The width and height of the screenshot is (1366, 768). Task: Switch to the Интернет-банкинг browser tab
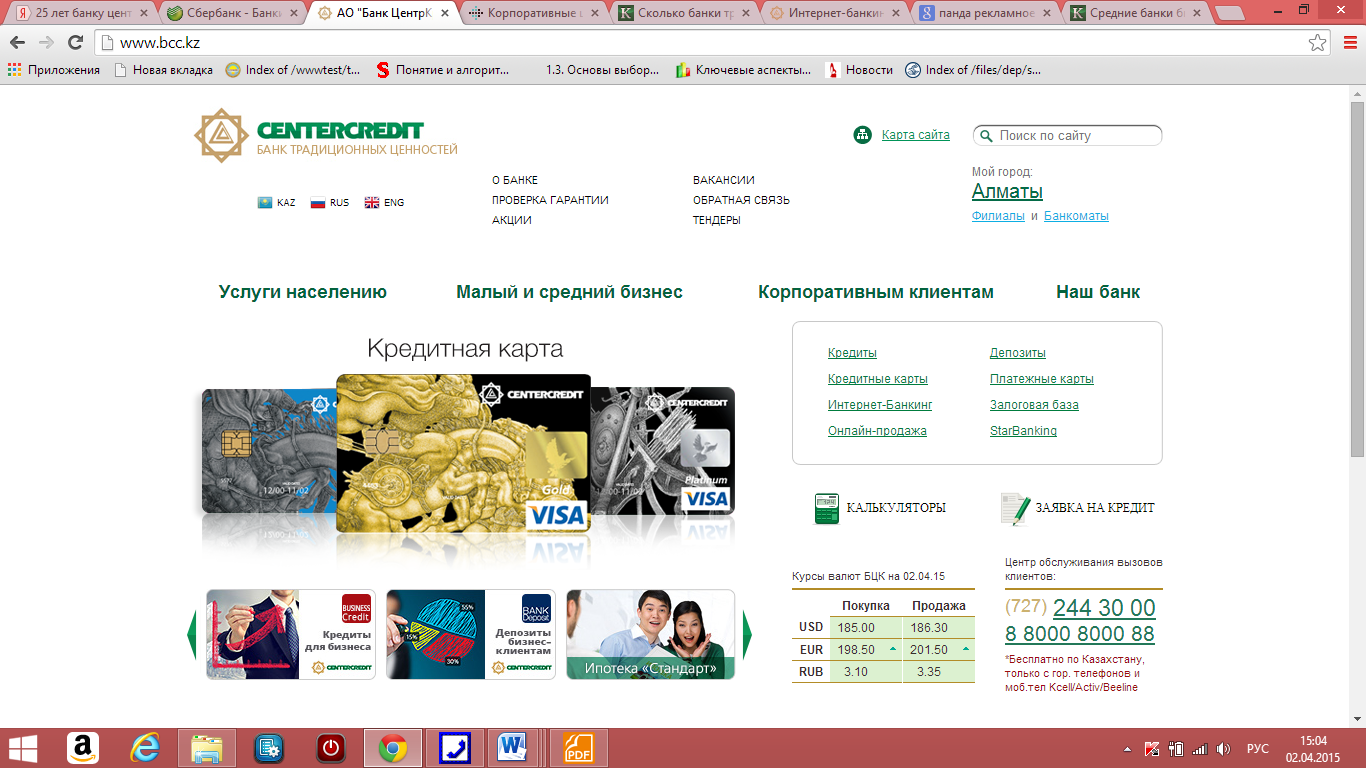click(834, 14)
